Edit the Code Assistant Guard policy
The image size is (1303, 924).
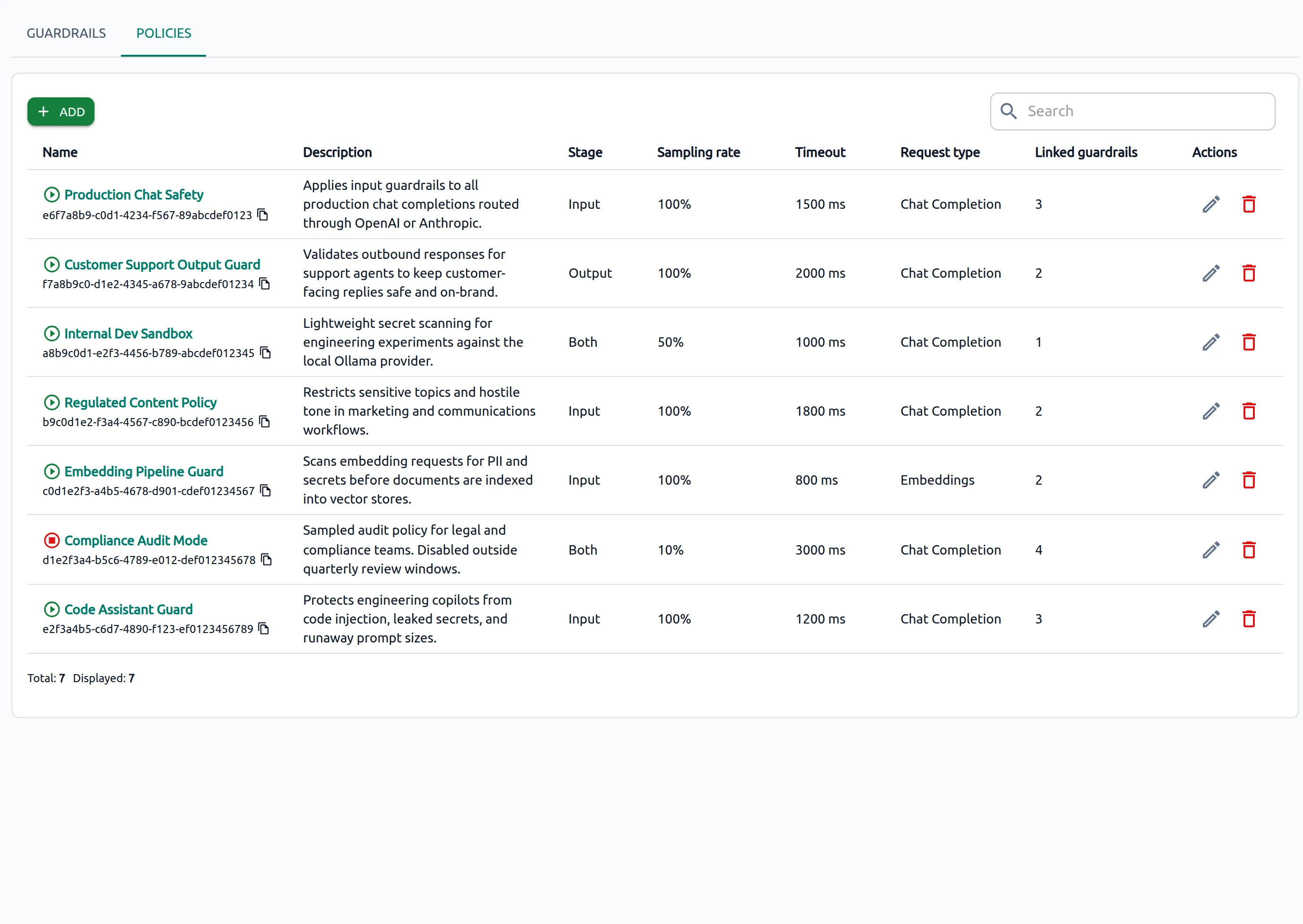pos(1211,618)
